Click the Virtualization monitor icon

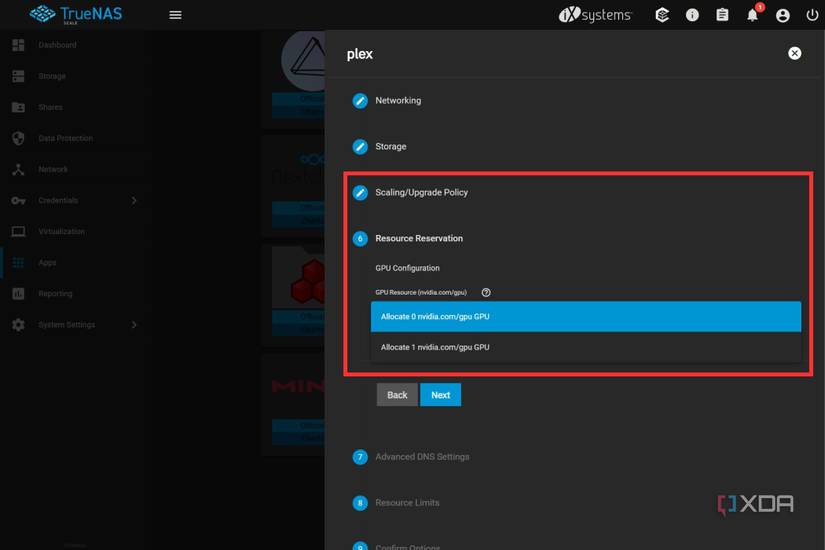pos(18,231)
